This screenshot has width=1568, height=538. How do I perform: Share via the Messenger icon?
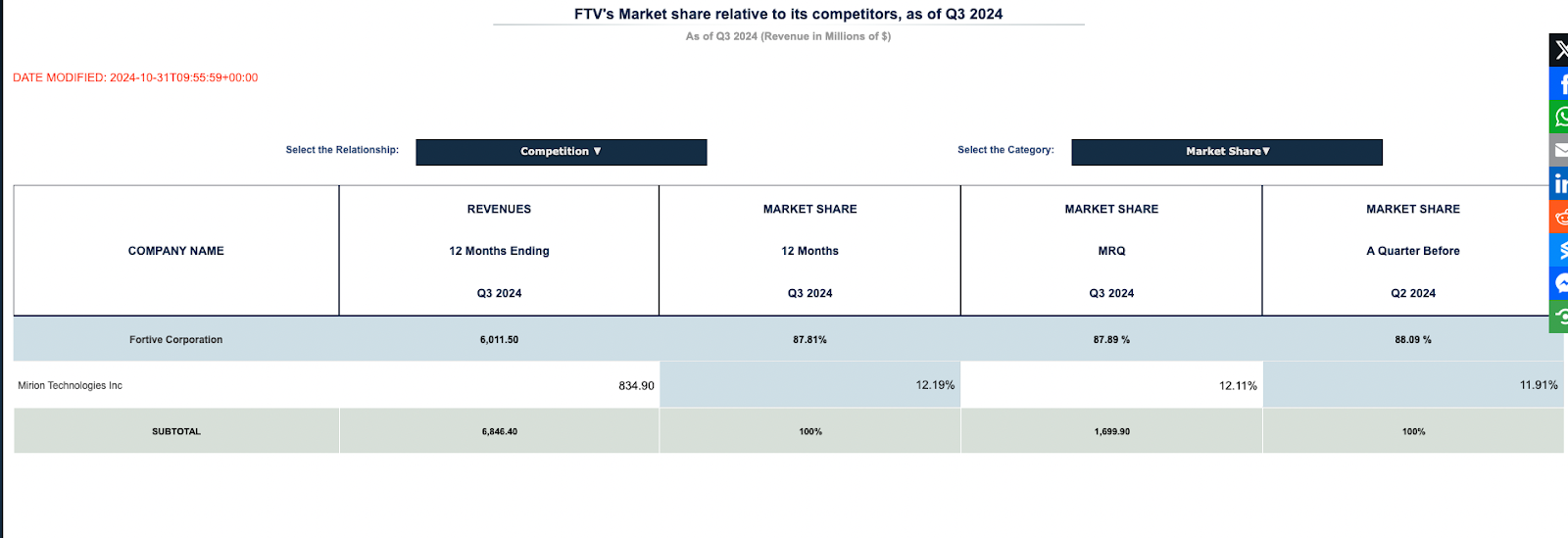(x=1559, y=283)
